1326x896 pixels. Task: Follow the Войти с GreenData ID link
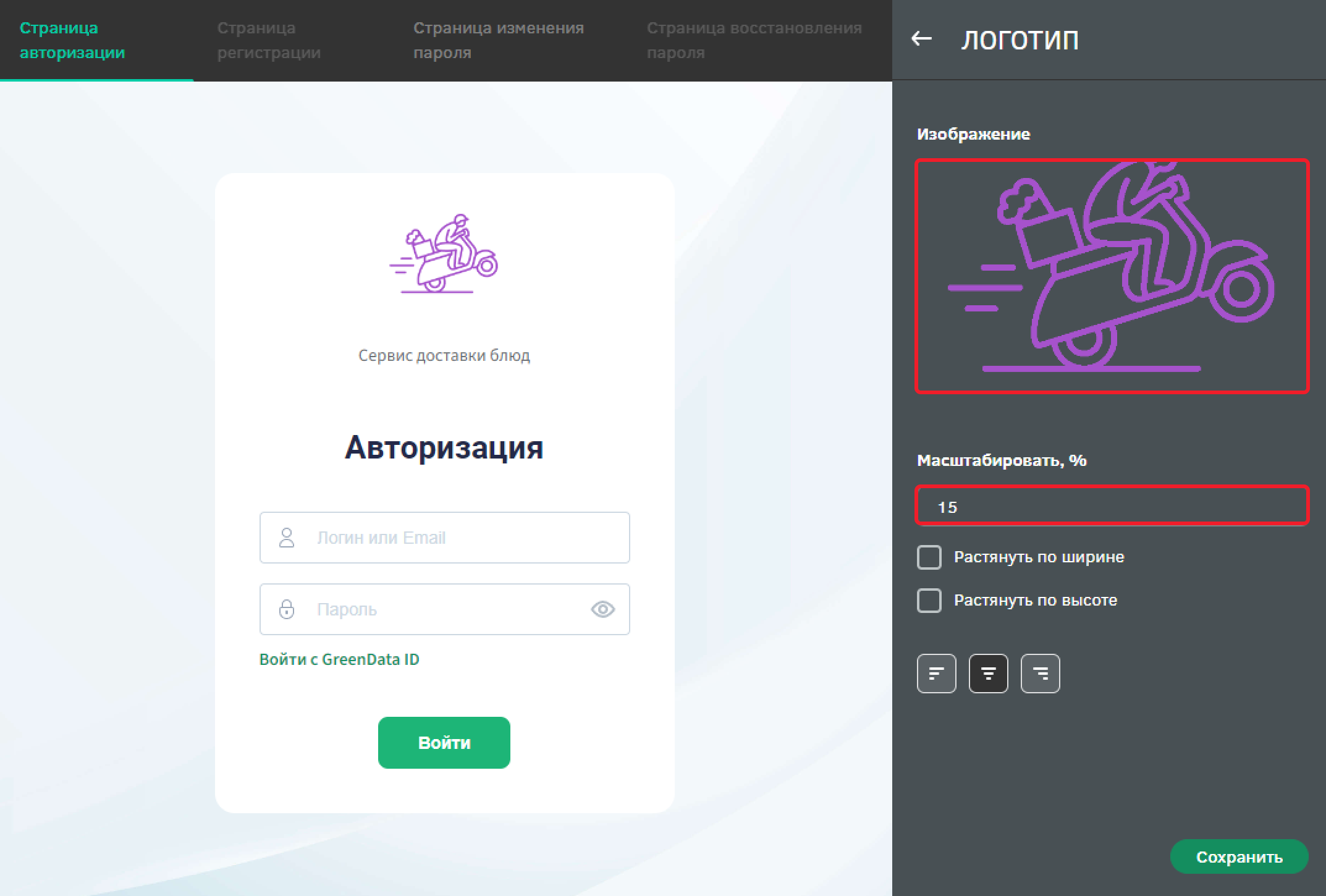[x=339, y=659]
